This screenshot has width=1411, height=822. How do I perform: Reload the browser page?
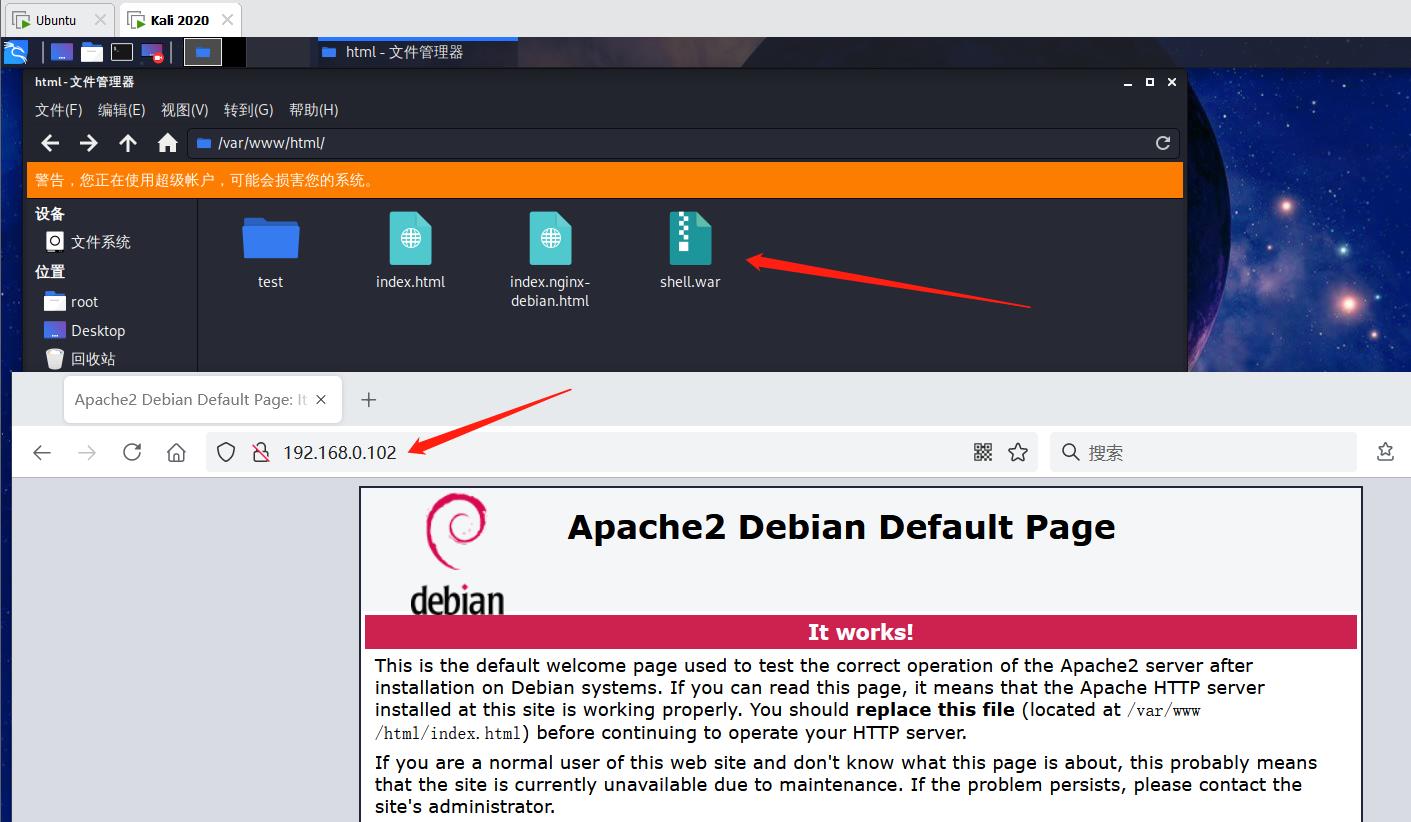pyautogui.click(x=132, y=453)
